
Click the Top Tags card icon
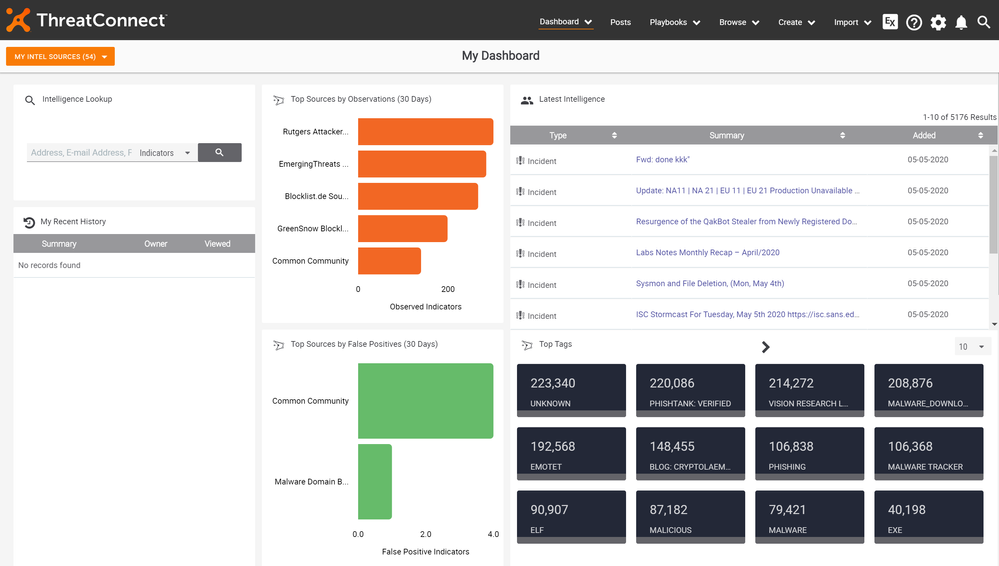tap(527, 345)
